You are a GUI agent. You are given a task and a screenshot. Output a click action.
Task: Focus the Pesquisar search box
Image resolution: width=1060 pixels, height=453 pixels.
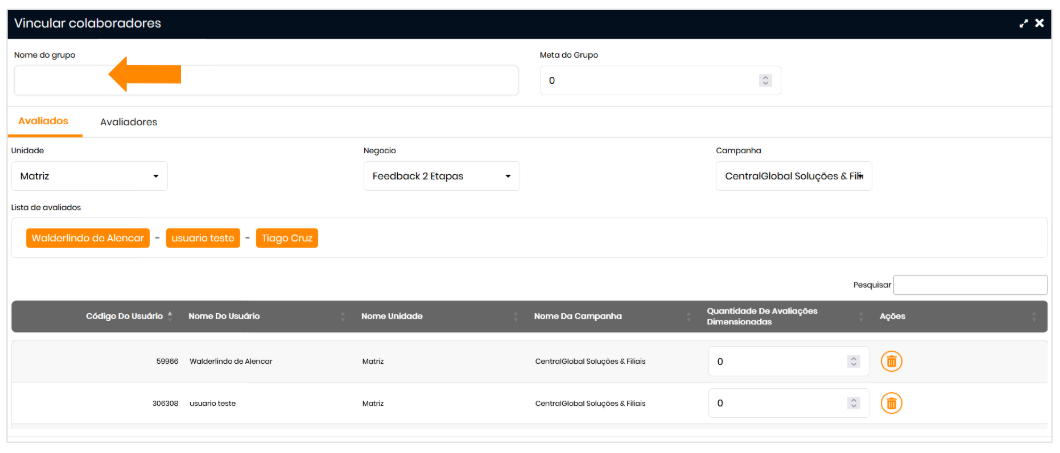970,285
